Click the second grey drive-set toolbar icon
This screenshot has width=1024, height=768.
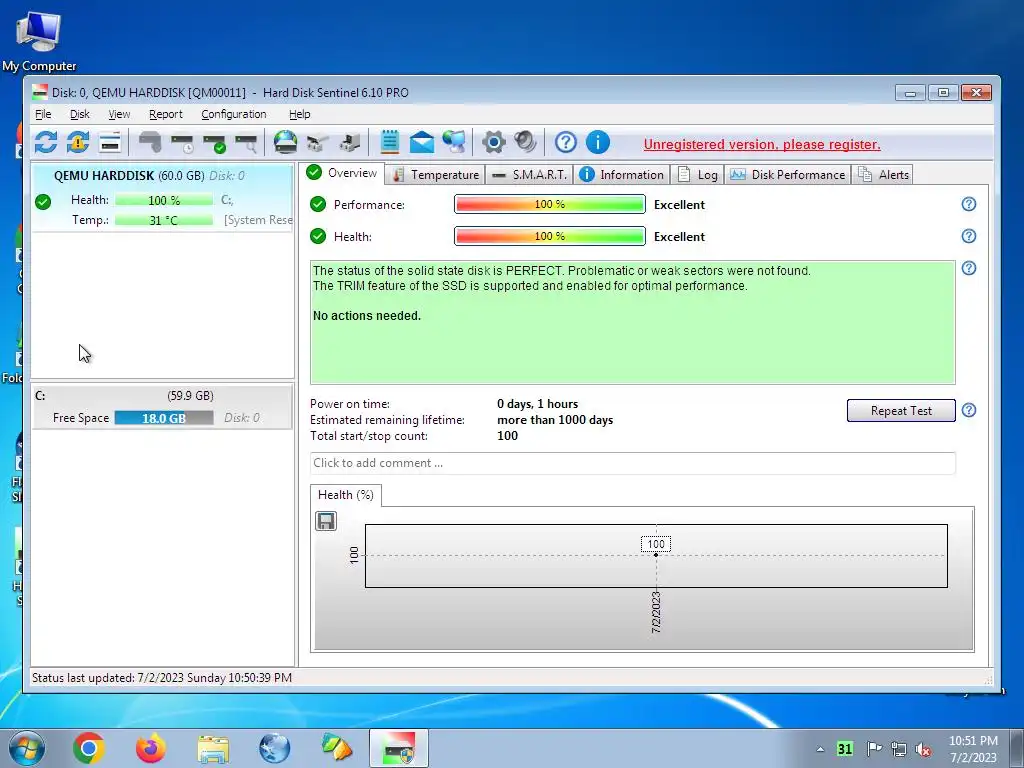click(349, 142)
